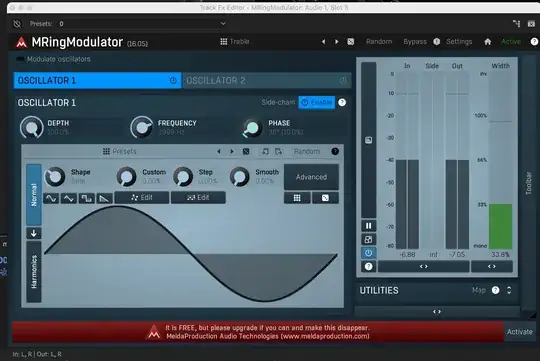
Task: Click Edit under Step
Action: [x=198, y=197]
